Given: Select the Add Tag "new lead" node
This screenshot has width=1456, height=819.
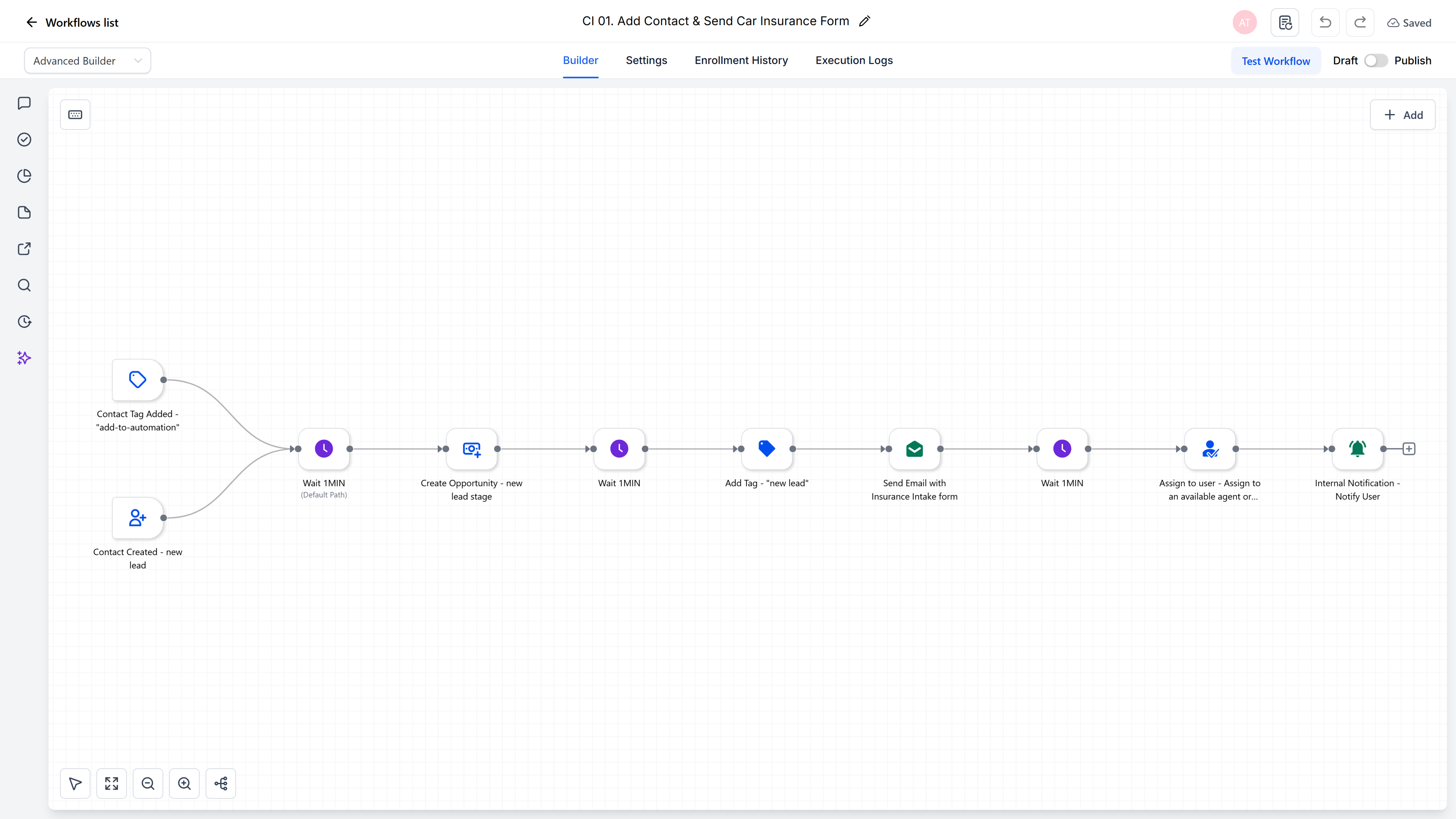Looking at the screenshot, I should tap(767, 449).
